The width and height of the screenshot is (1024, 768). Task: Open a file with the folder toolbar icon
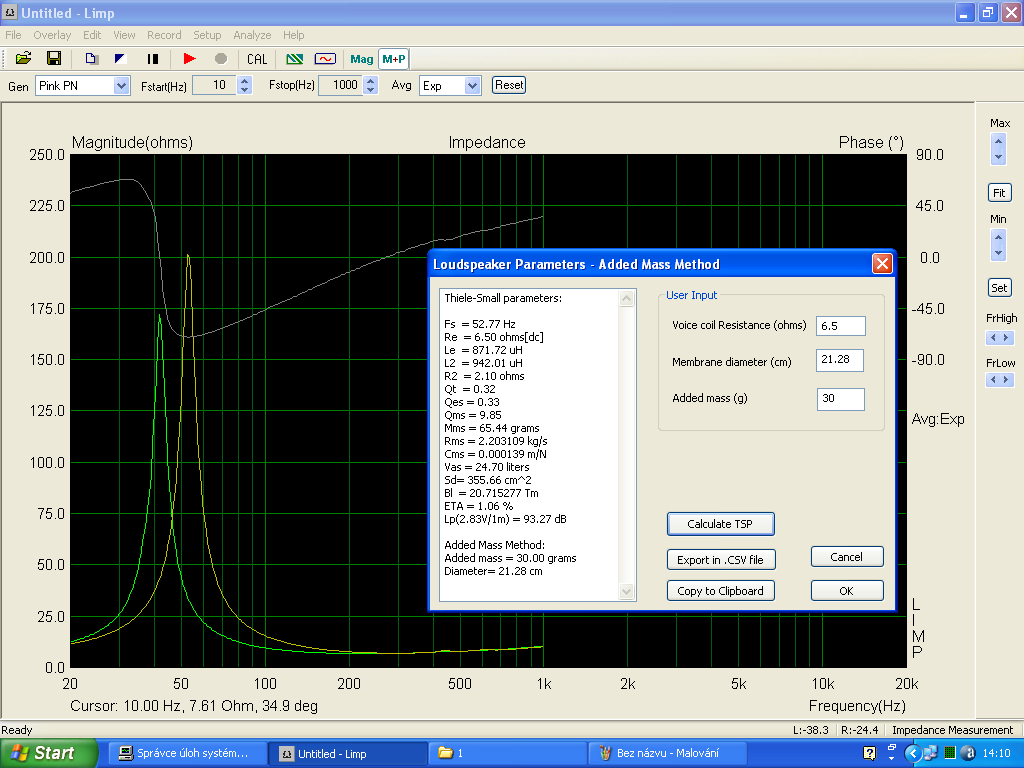tap(24, 59)
